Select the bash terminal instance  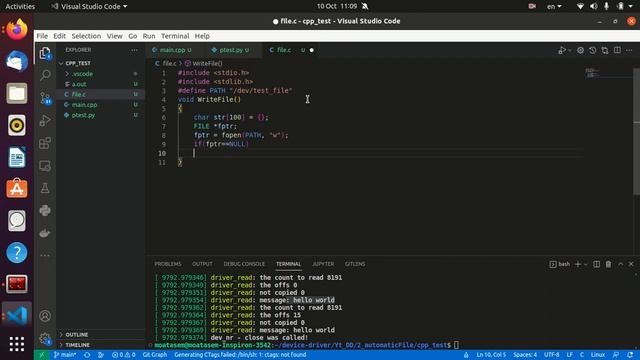[x=560, y=264]
